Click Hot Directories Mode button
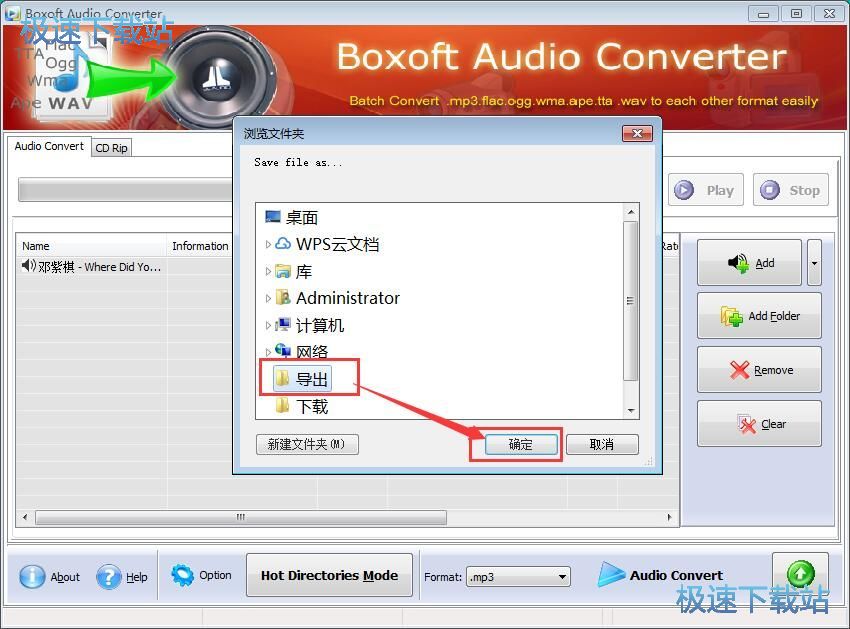 329,575
